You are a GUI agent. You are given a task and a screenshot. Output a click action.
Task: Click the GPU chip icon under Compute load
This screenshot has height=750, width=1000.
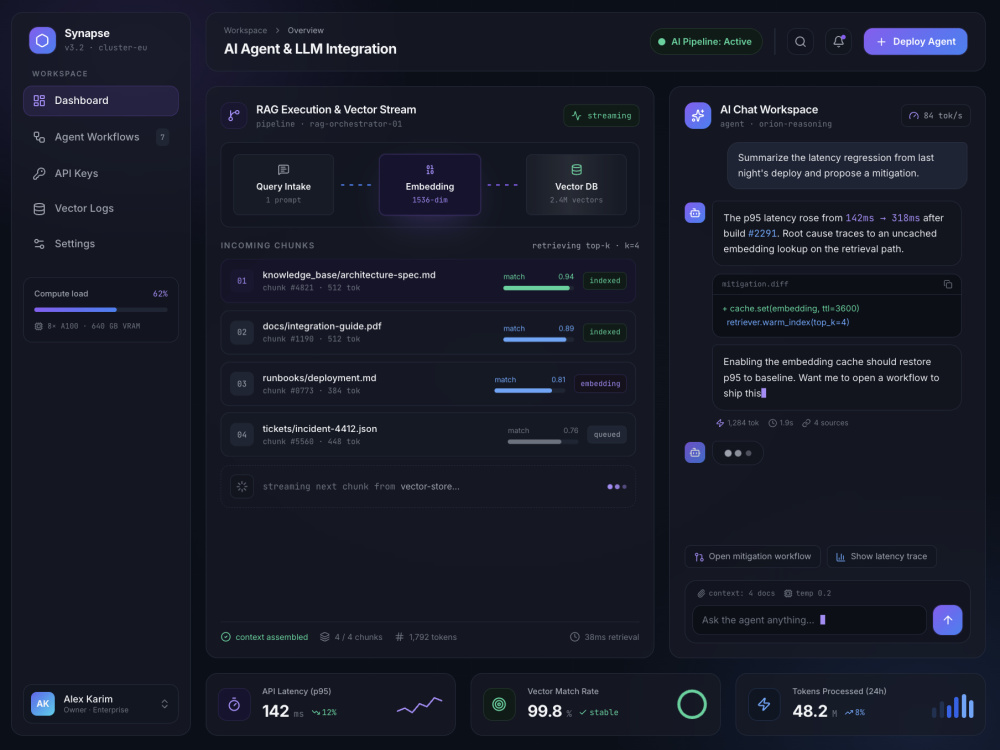(x=38, y=326)
